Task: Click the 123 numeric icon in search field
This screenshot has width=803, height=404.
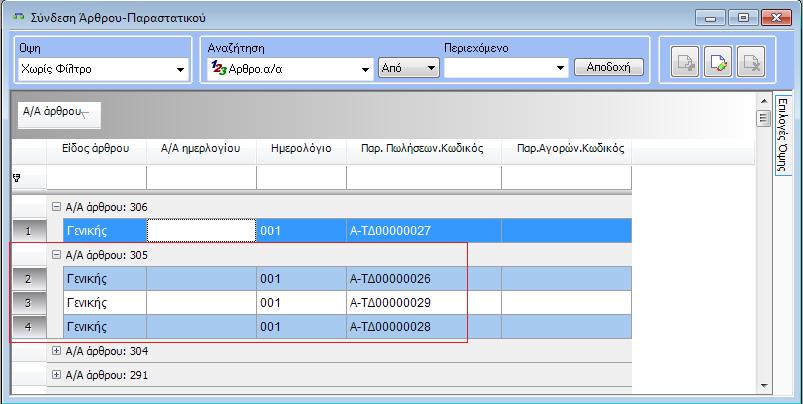Action: click(x=219, y=68)
